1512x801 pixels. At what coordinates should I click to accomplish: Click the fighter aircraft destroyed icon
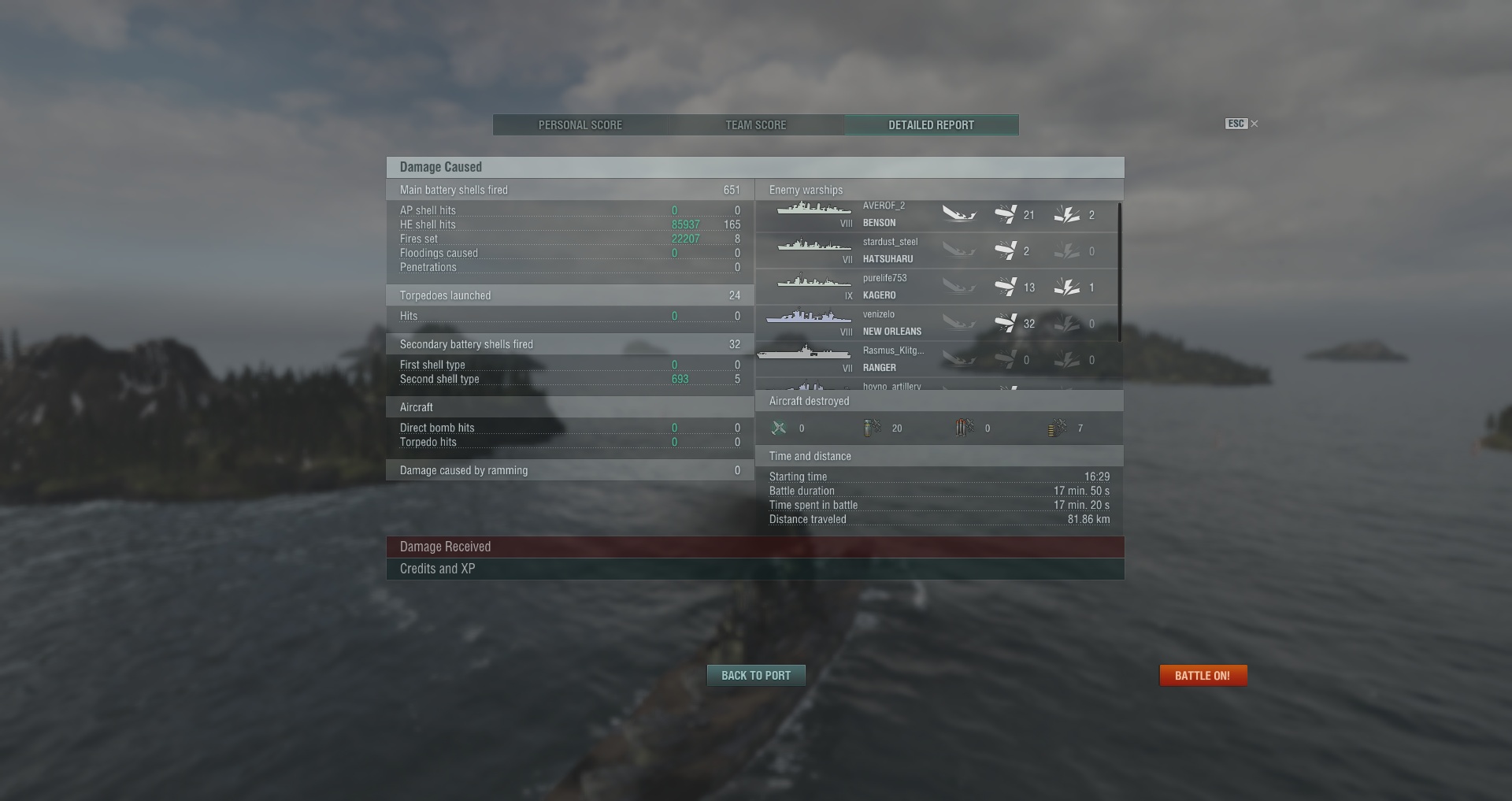779,428
